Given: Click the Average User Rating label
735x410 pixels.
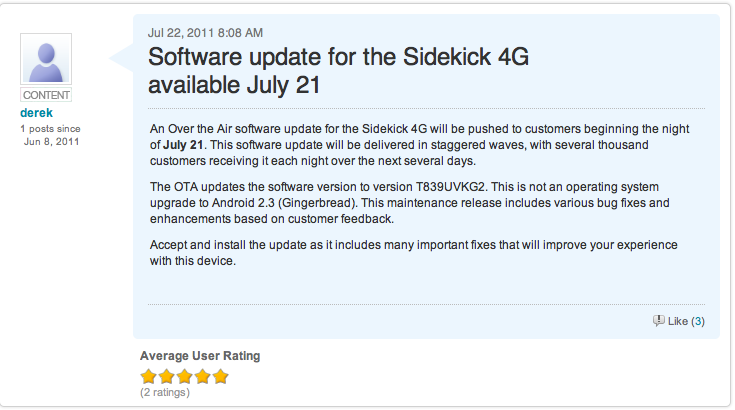Looking at the screenshot, I should click(200, 355).
